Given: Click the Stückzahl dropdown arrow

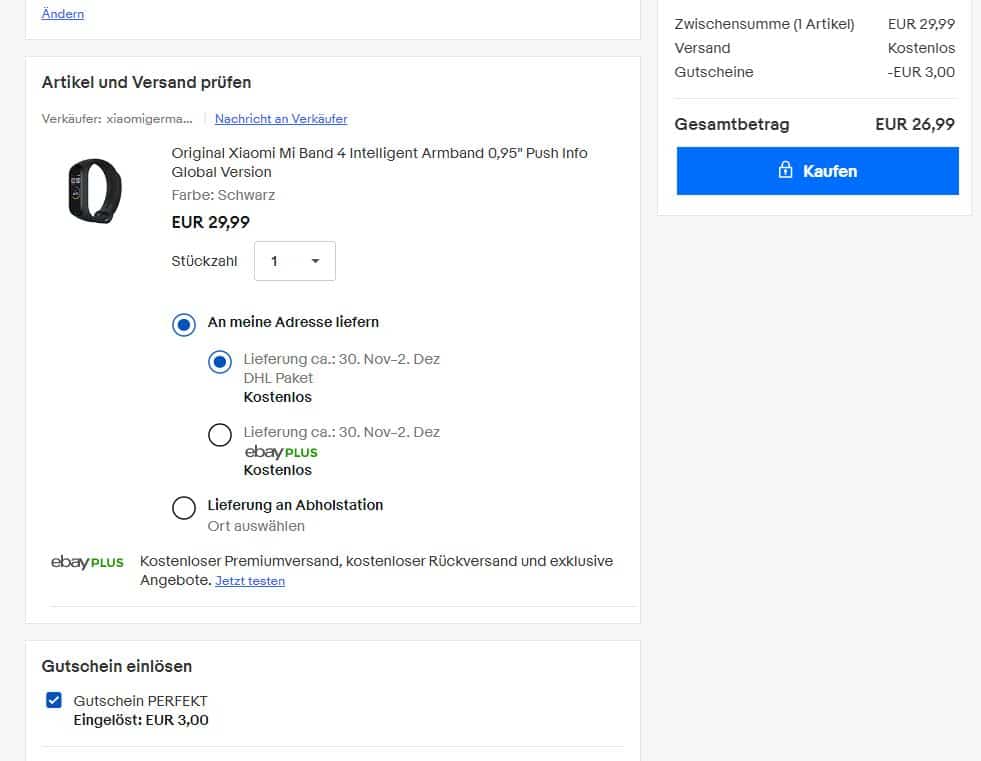Looking at the screenshot, I should tap(315, 261).
